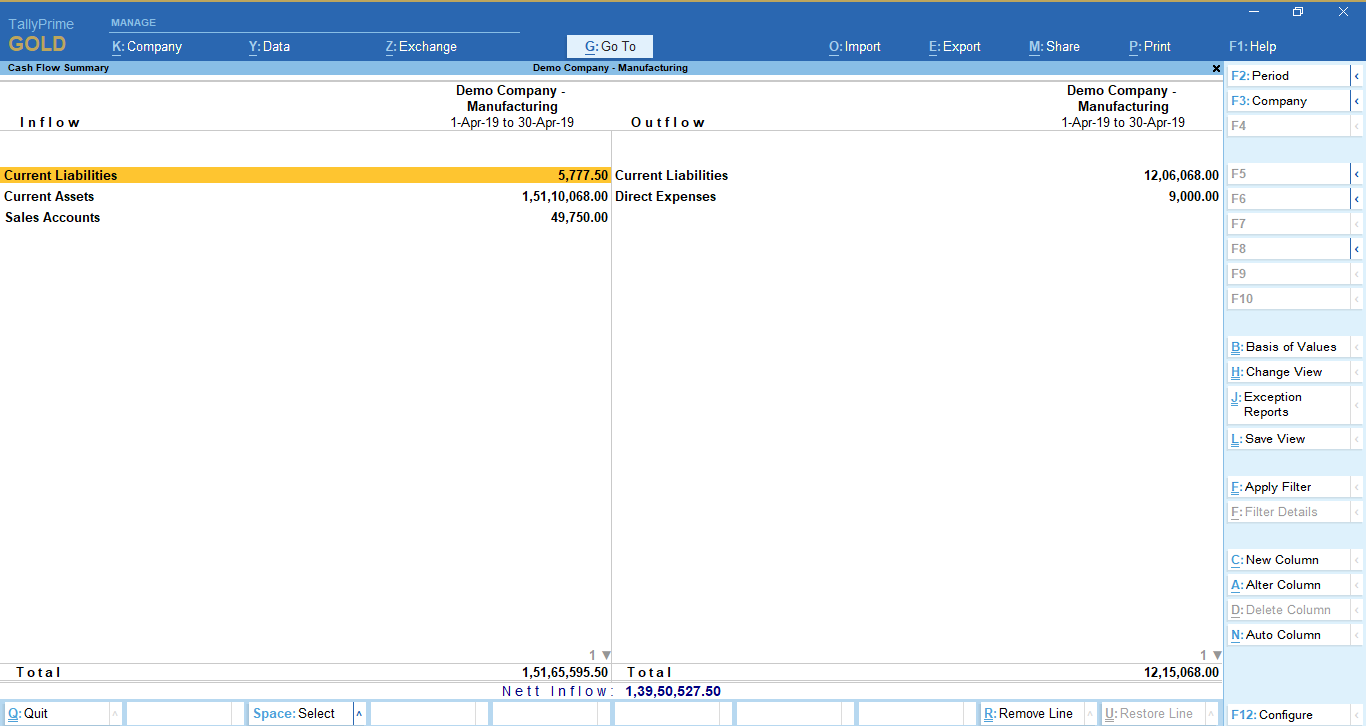The height and width of the screenshot is (726, 1366).
Task: Import data into the company
Action: coord(855,46)
